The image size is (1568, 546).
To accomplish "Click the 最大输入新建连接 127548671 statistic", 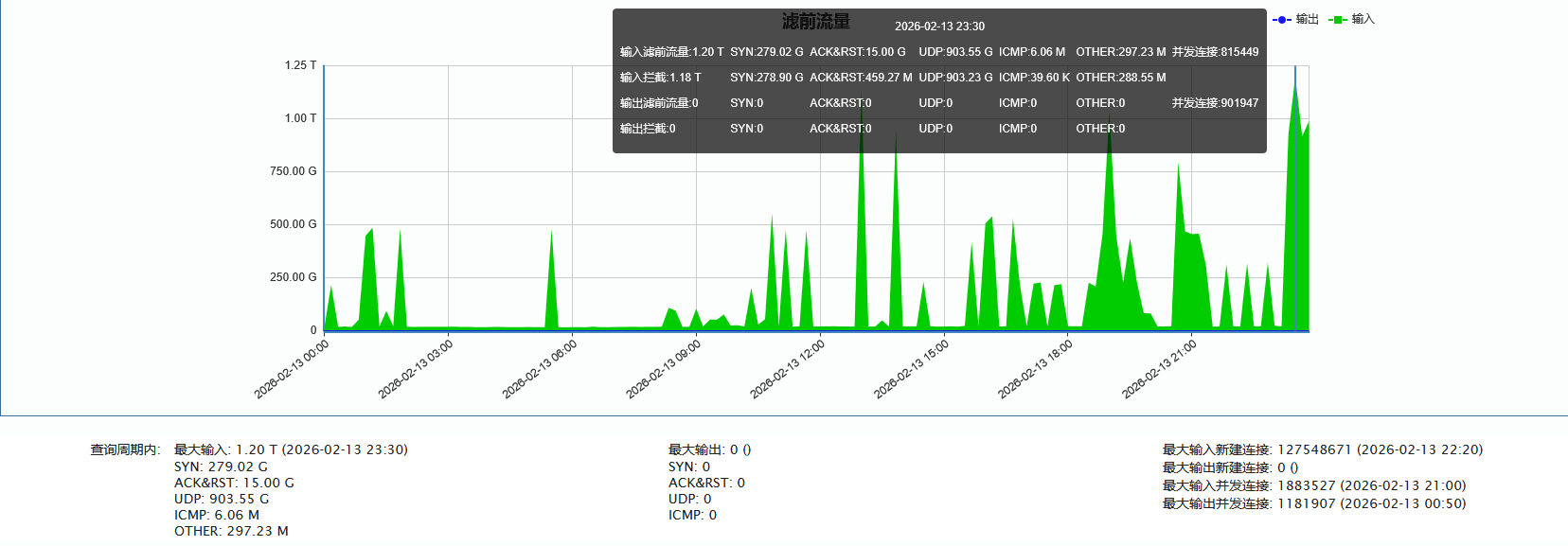I will click(1322, 449).
